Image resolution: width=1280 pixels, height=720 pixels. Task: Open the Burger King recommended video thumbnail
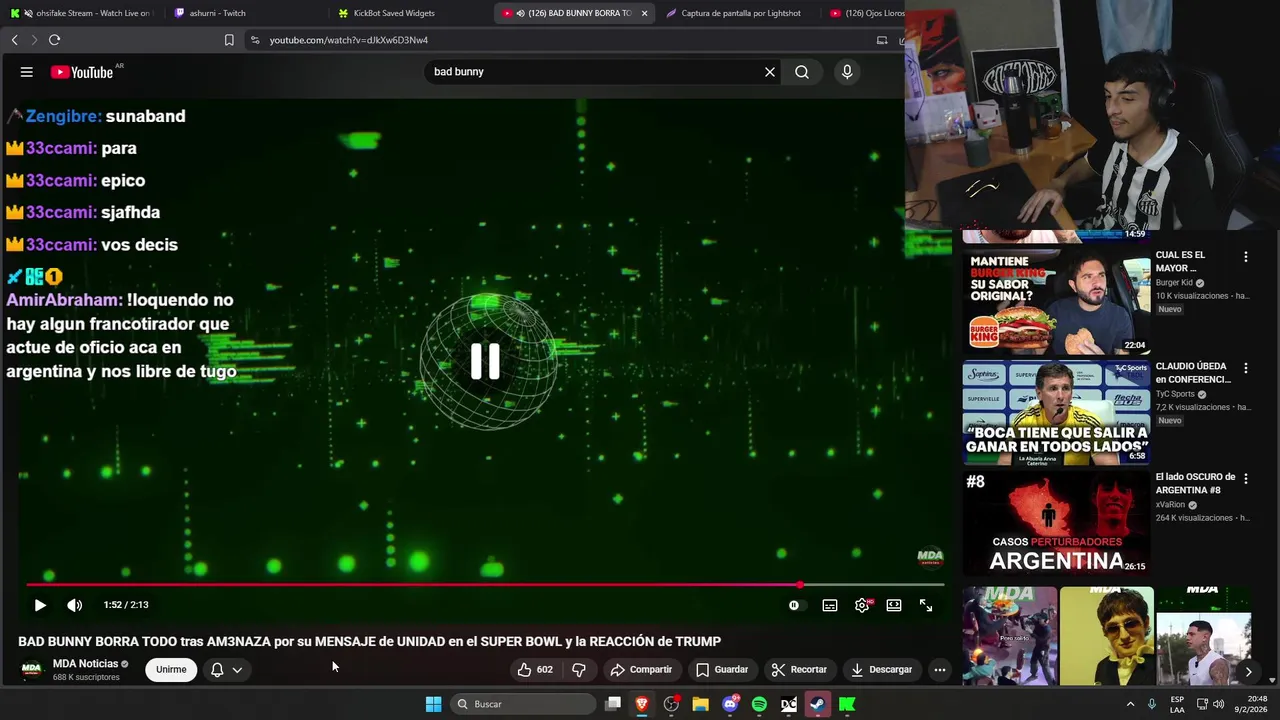1056,301
